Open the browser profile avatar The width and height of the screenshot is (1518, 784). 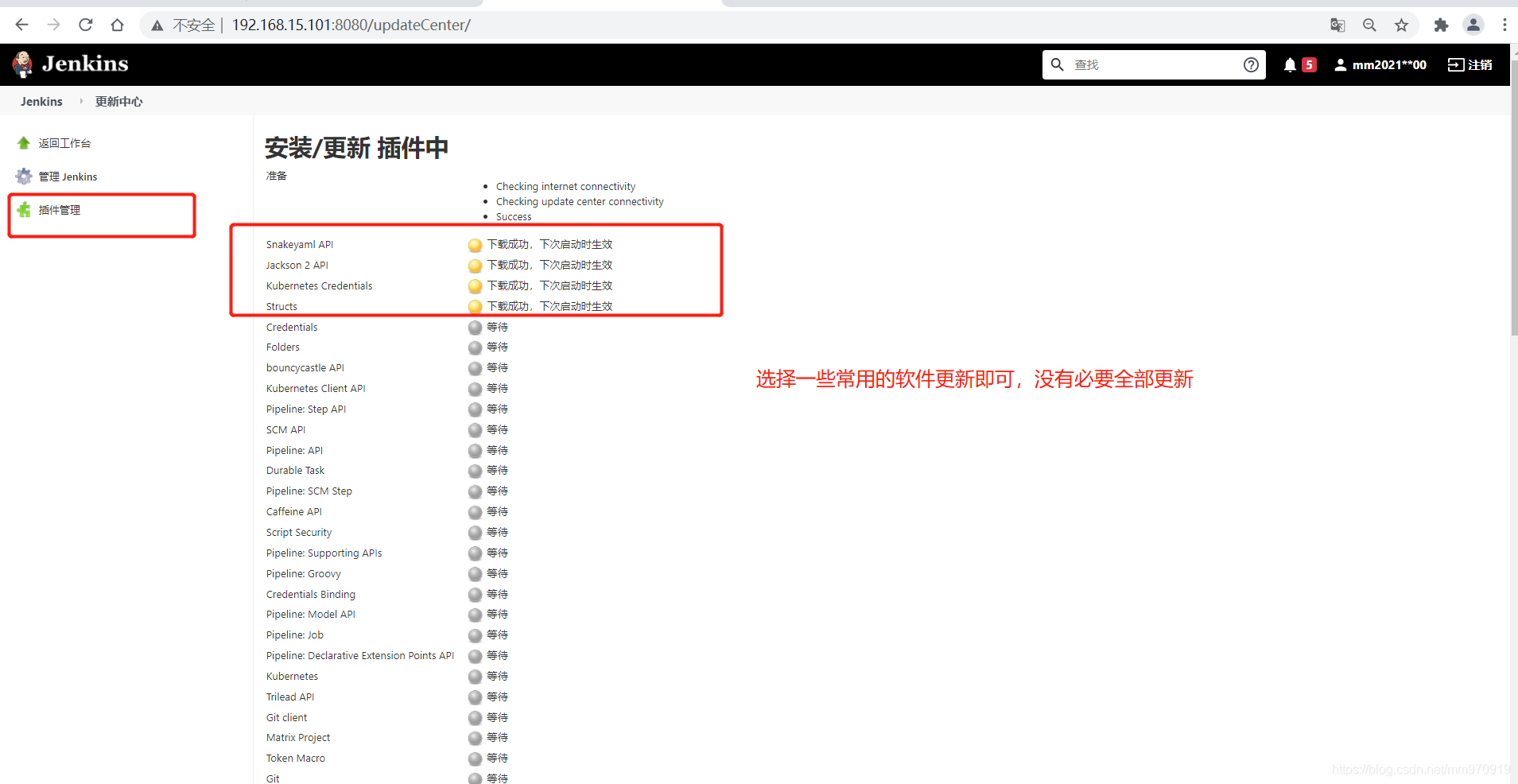[x=1473, y=25]
